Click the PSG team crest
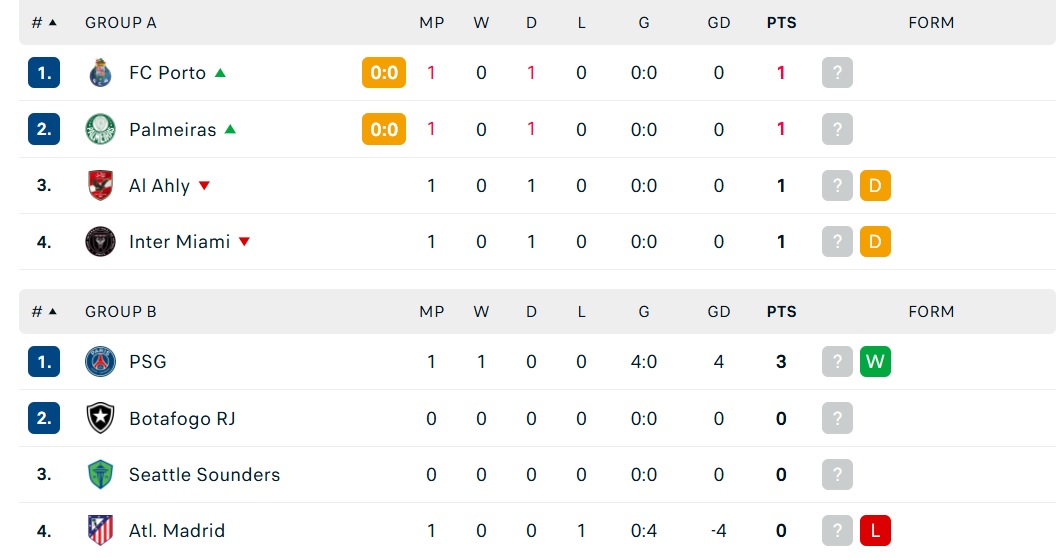Screen dimensions: 1056x558 tap(100, 361)
